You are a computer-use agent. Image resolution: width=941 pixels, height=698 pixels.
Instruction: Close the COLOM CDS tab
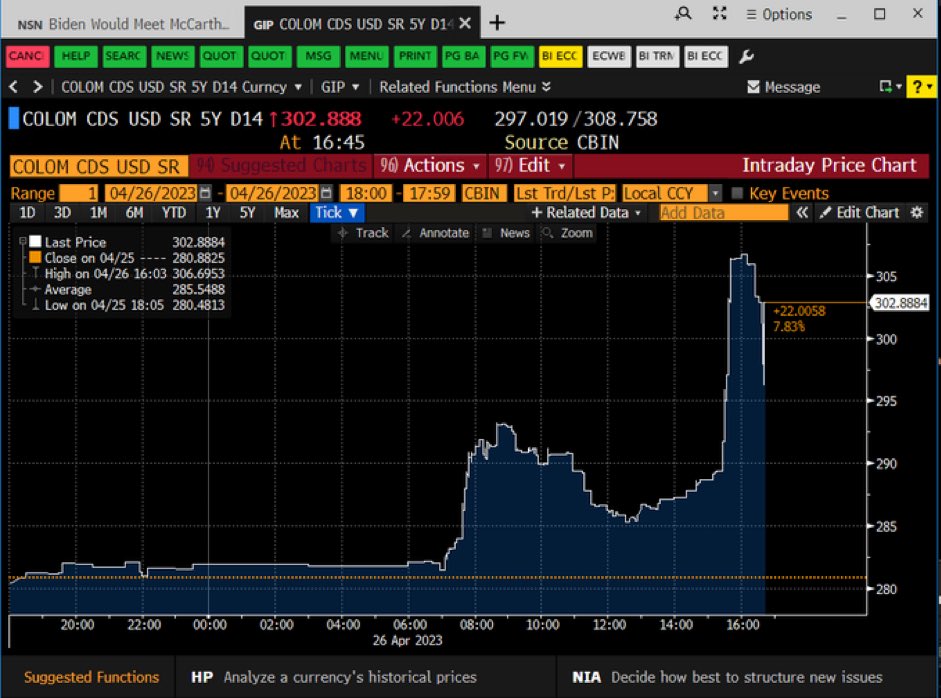464,23
